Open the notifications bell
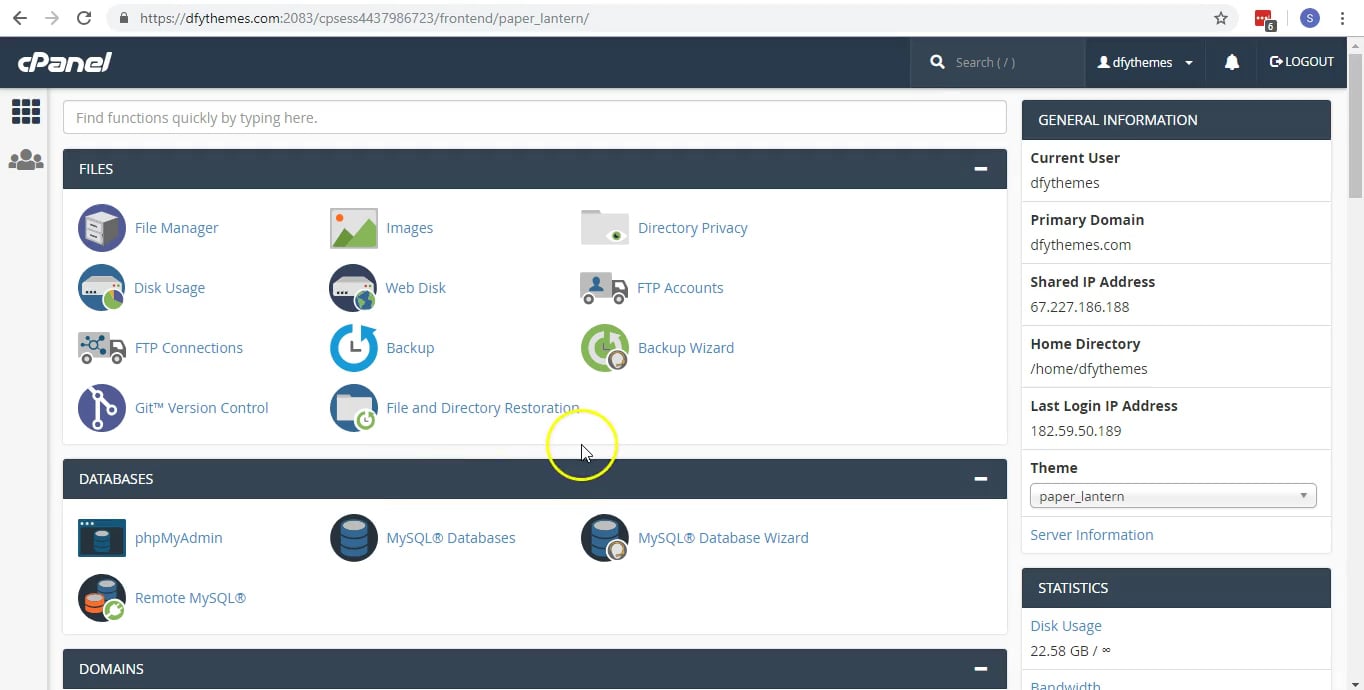1364x690 pixels. (1232, 62)
